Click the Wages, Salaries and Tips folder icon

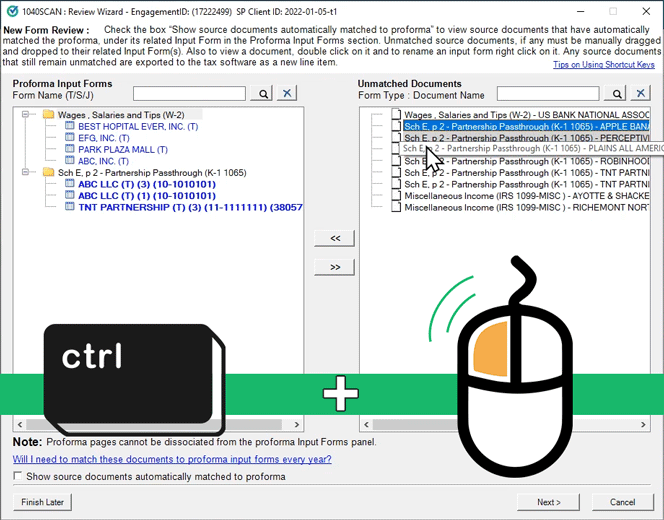(x=48, y=115)
